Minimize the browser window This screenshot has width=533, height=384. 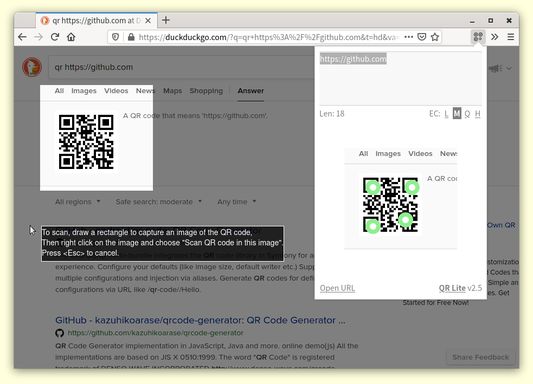point(472,21)
